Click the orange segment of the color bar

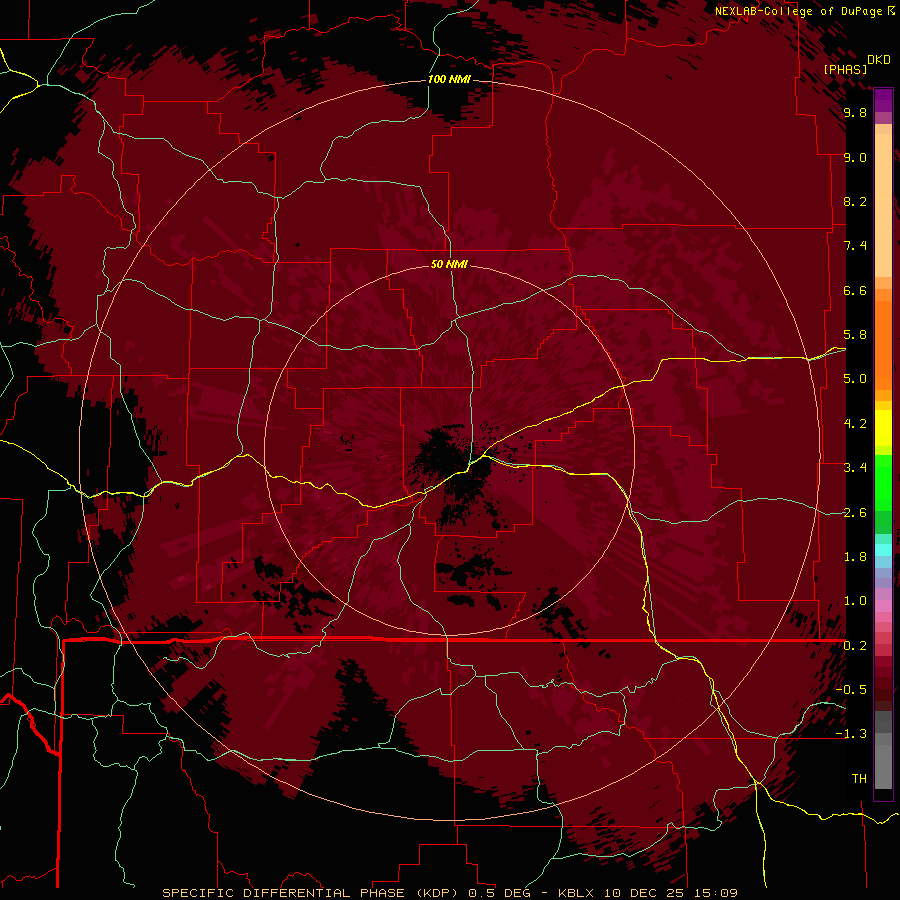pos(883,344)
